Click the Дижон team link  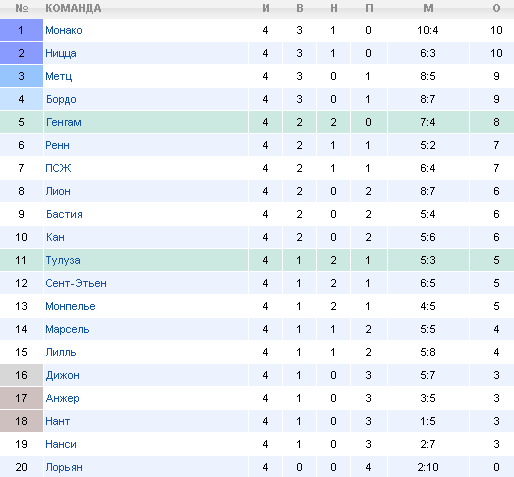click(63, 375)
